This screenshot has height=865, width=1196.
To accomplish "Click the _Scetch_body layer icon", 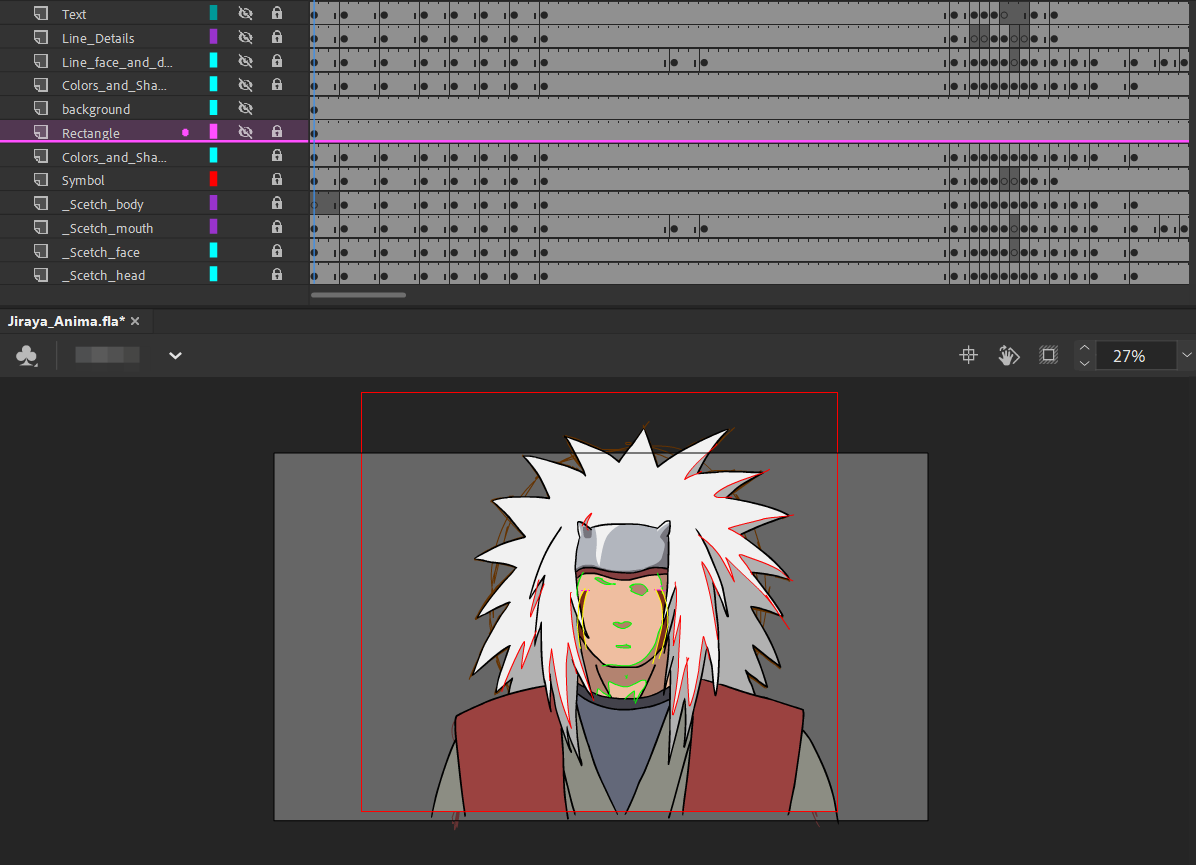I will [x=41, y=204].
